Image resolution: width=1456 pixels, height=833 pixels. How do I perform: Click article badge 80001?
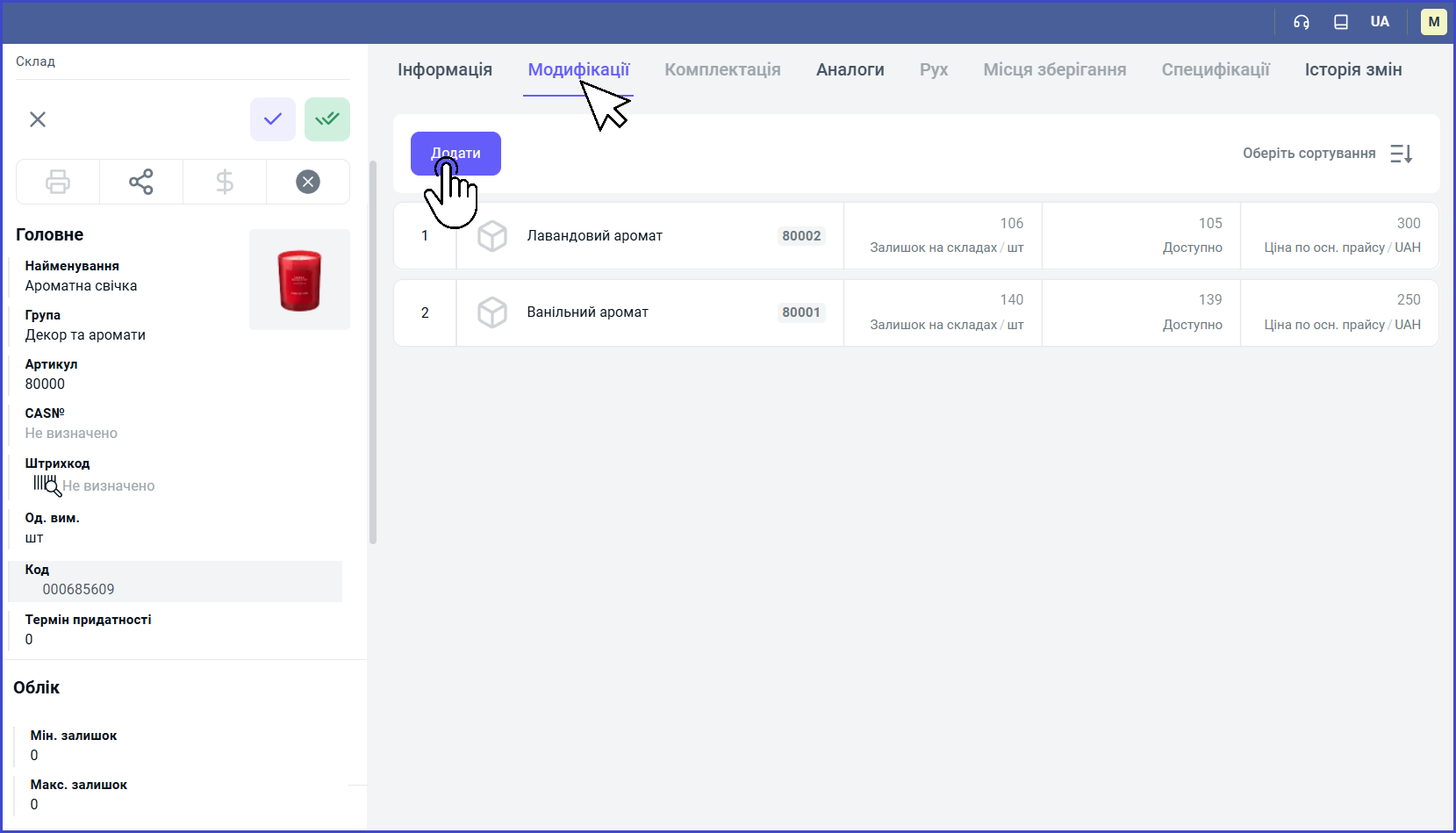tap(801, 312)
